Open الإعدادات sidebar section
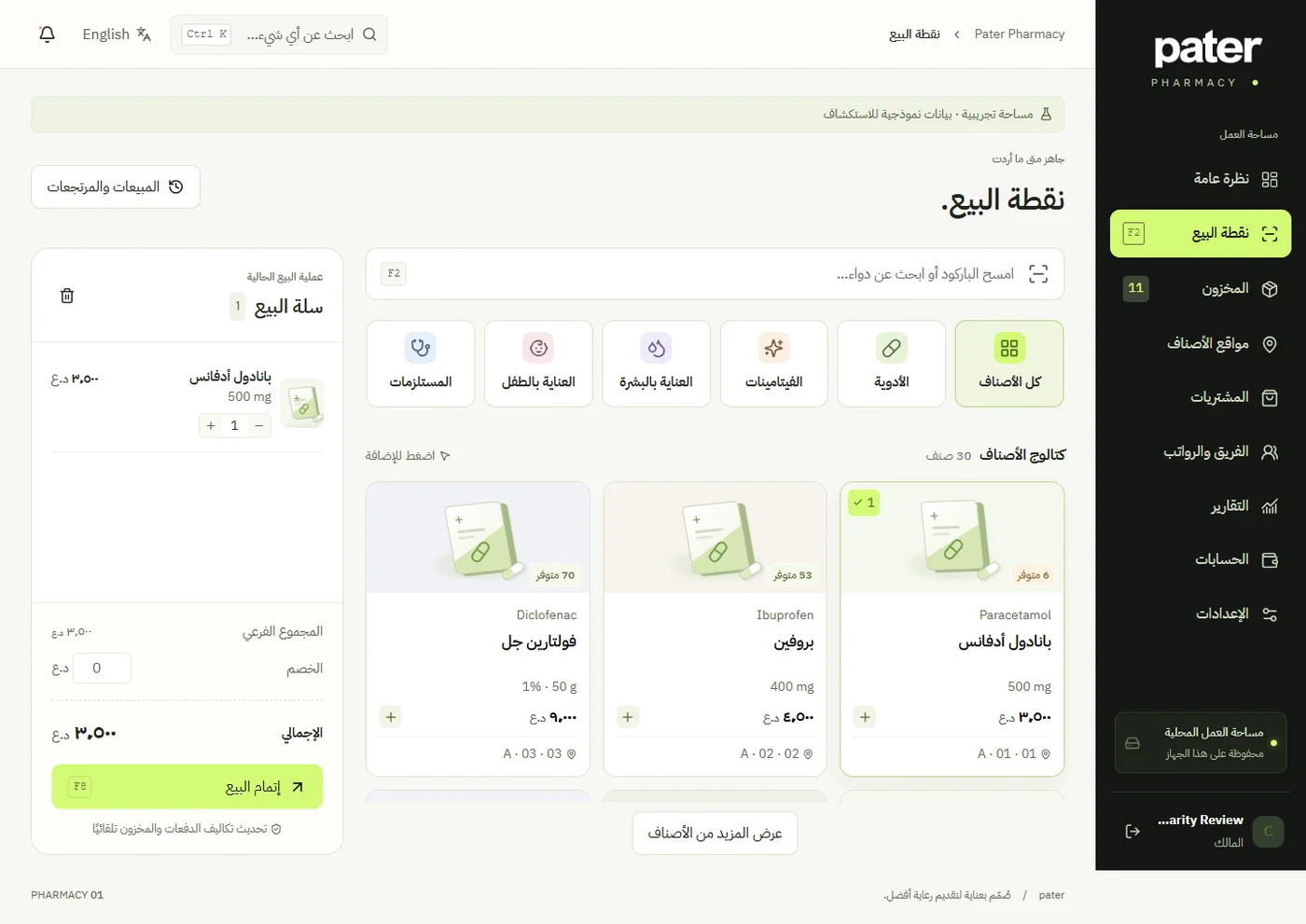The height and width of the screenshot is (924, 1306). coord(1201,614)
